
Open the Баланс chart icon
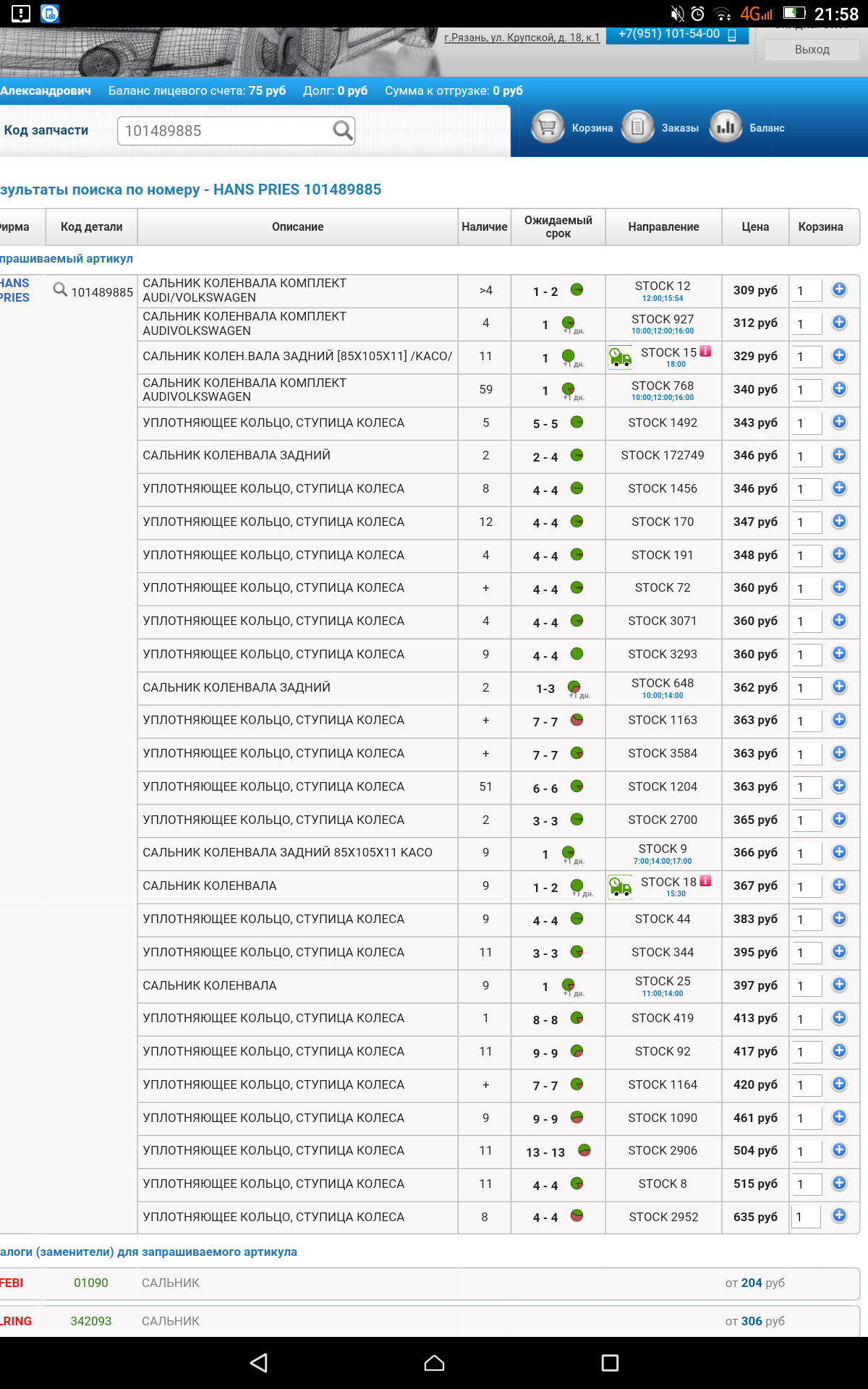[x=726, y=127]
